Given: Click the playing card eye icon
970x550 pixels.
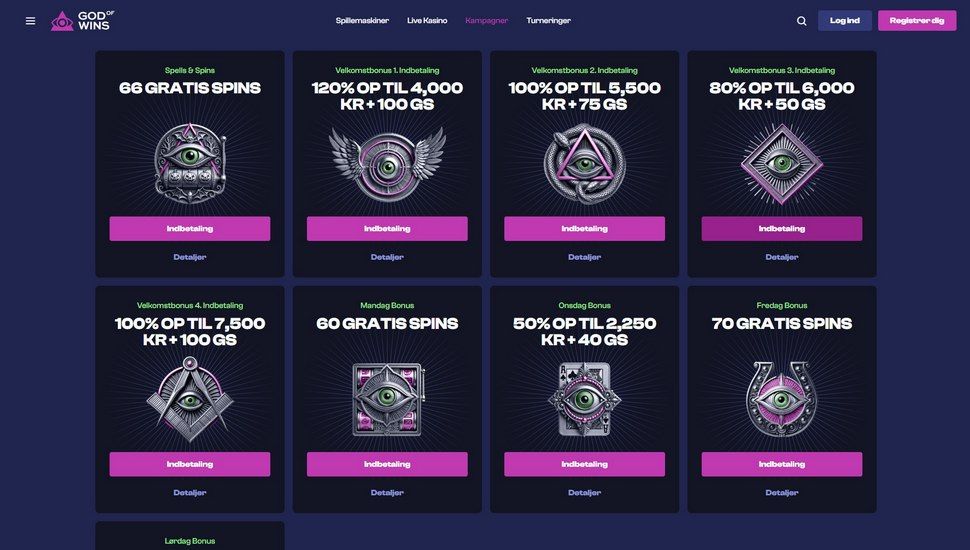Looking at the screenshot, I should [584, 399].
